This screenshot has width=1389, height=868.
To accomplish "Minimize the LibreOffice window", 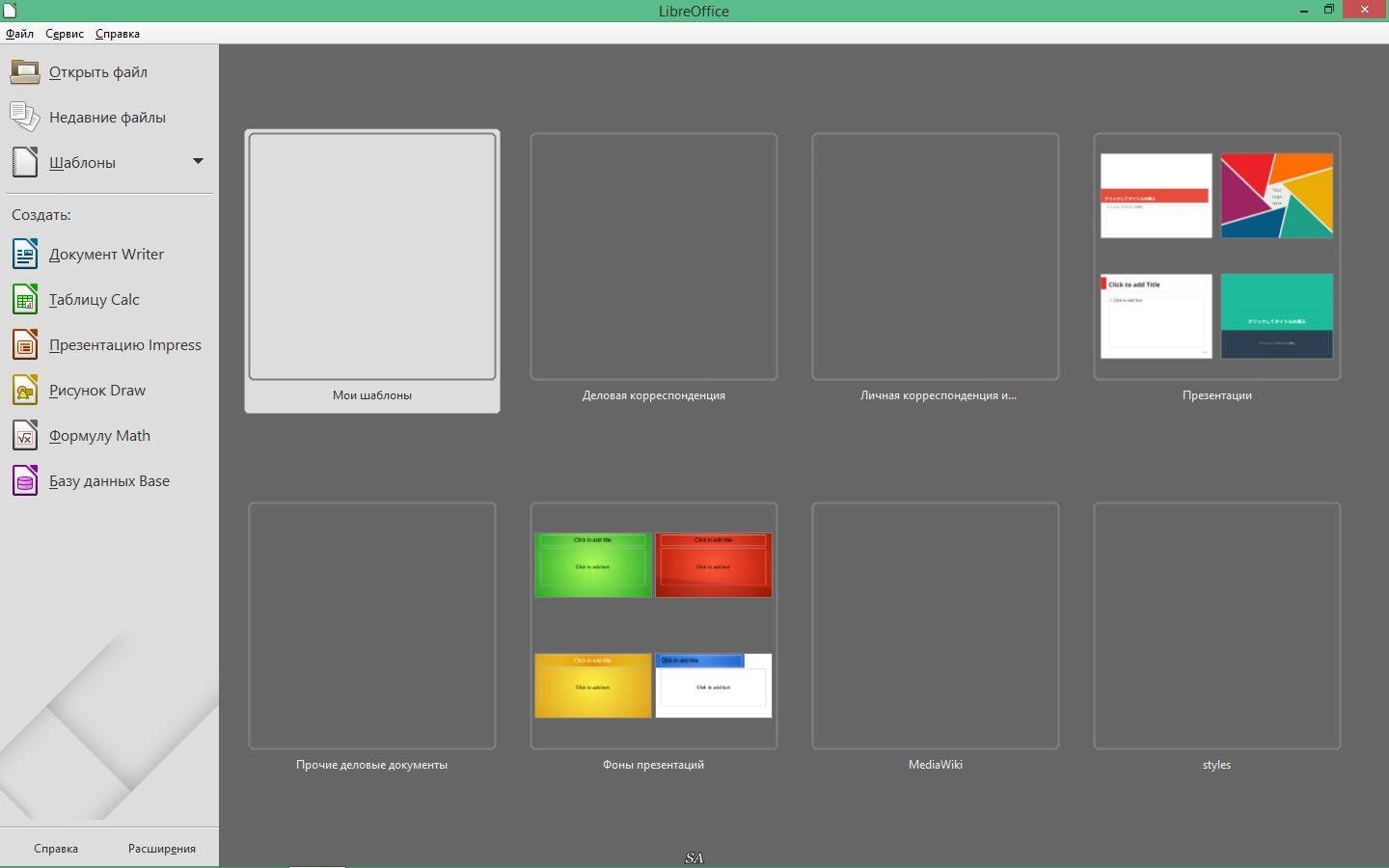I will coord(1304,11).
